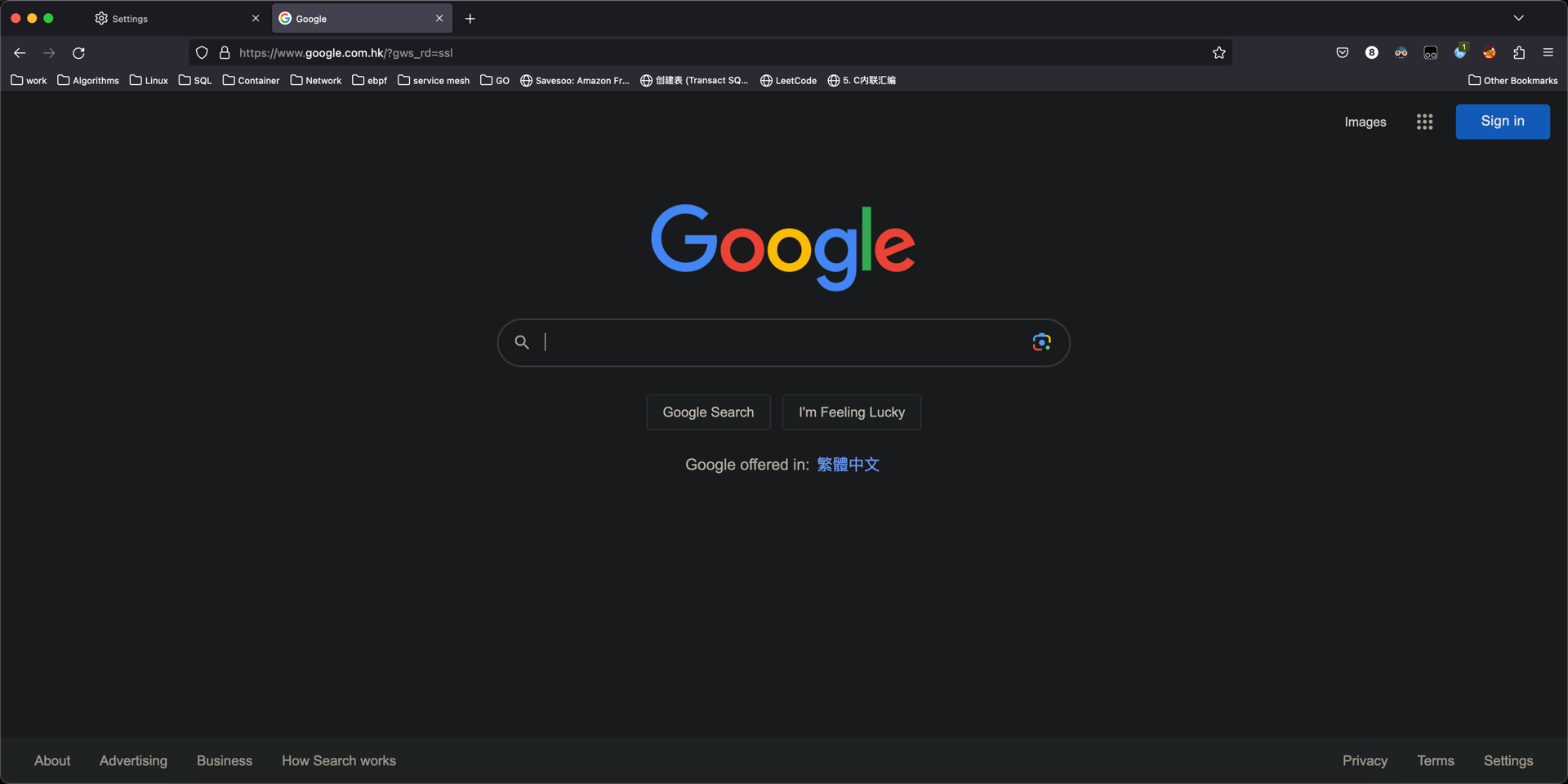The image size is (1568, 784).
Task: View site security via the padlock icon
Action: (225, 53)
